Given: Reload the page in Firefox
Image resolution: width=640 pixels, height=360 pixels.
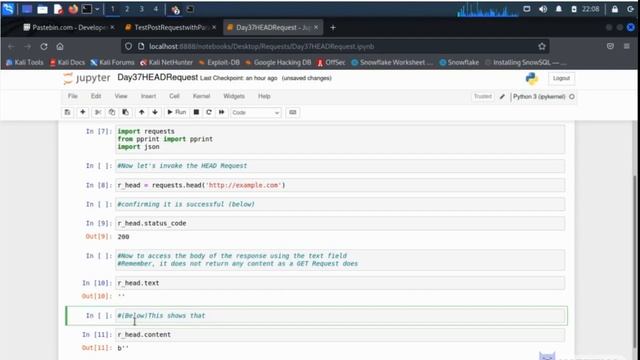Looking at the screenshot, I should (x=44, y=47).
